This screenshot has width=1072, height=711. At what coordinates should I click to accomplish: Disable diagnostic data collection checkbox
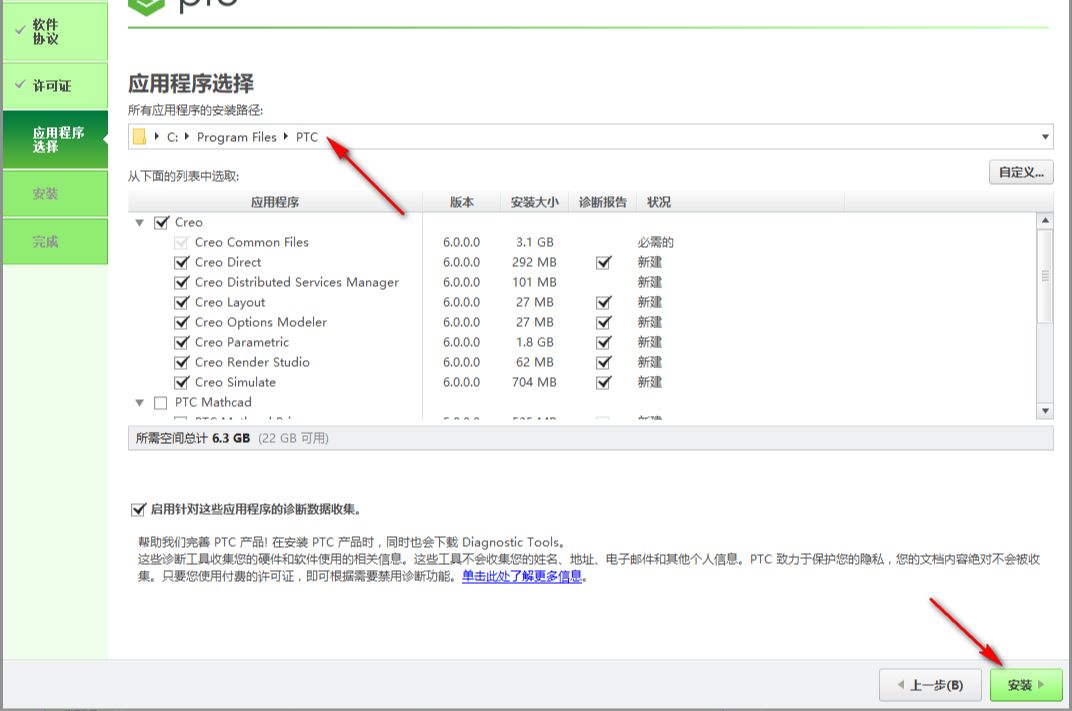[138, 509]
